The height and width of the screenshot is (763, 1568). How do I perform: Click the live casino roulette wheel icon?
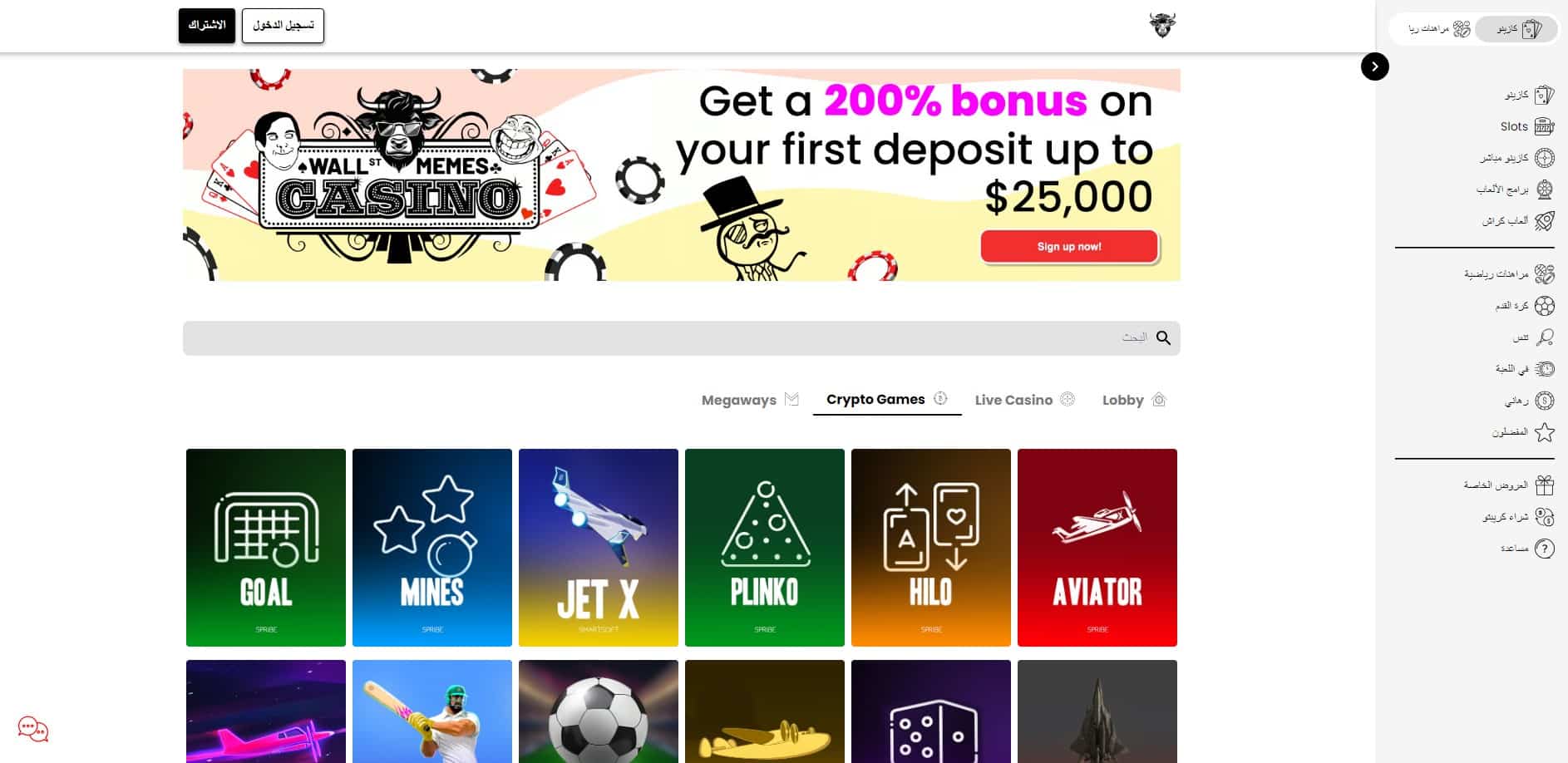(x=1544, y=158)
